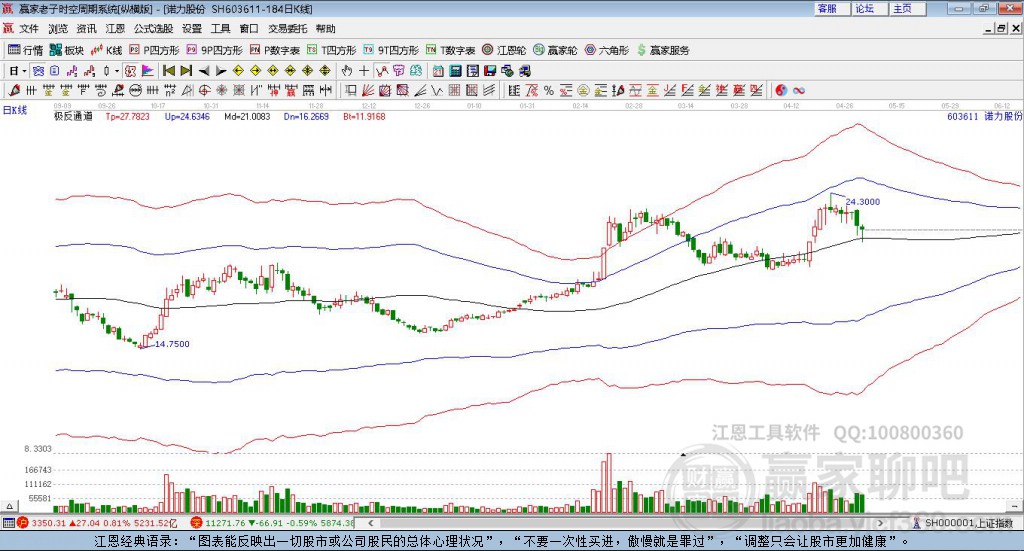Screen dimensions: 1024x551
Task: Click the Tp=27.7823 value
Action: tap(127, 116)
